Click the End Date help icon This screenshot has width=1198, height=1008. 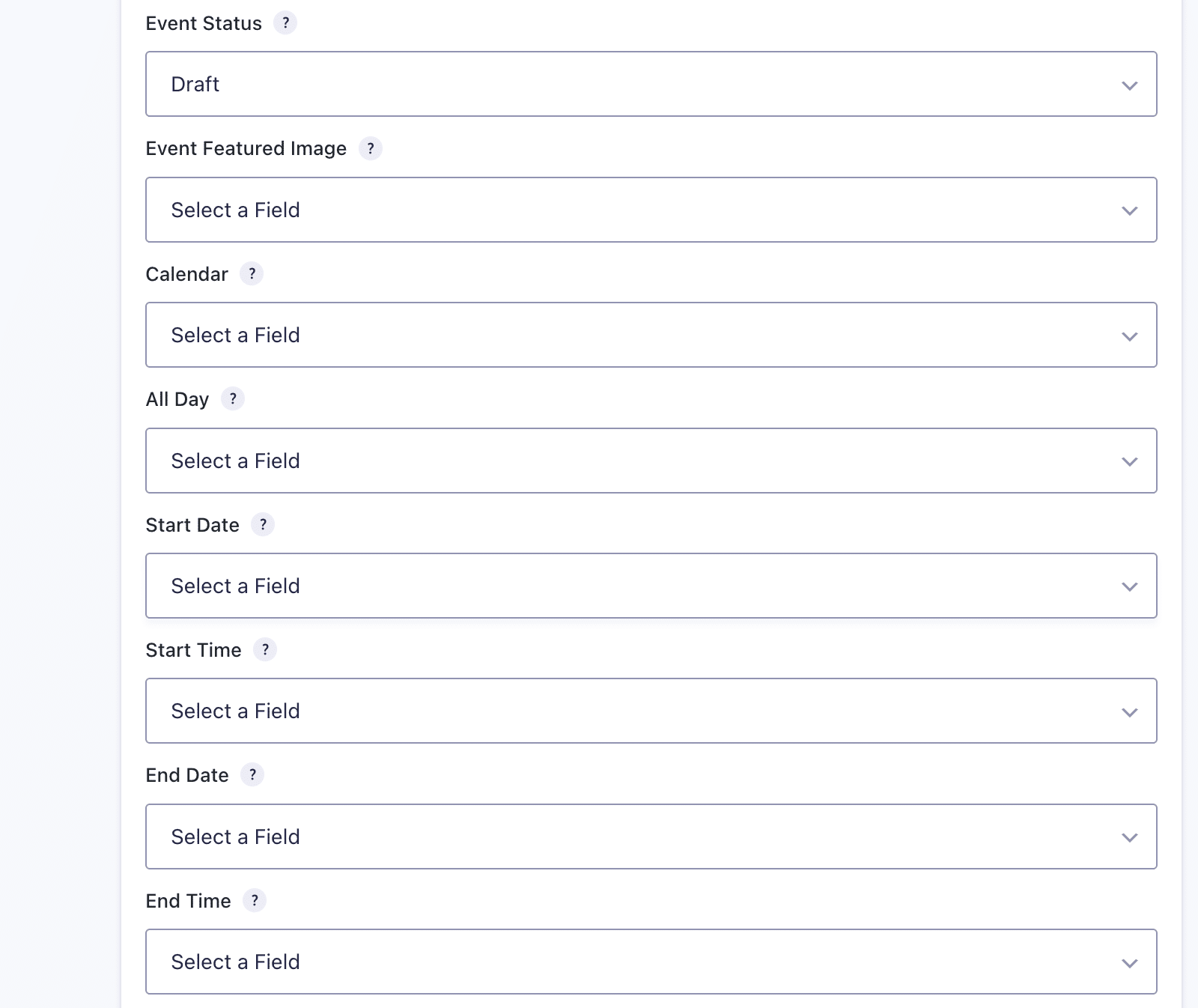(252, 775)
